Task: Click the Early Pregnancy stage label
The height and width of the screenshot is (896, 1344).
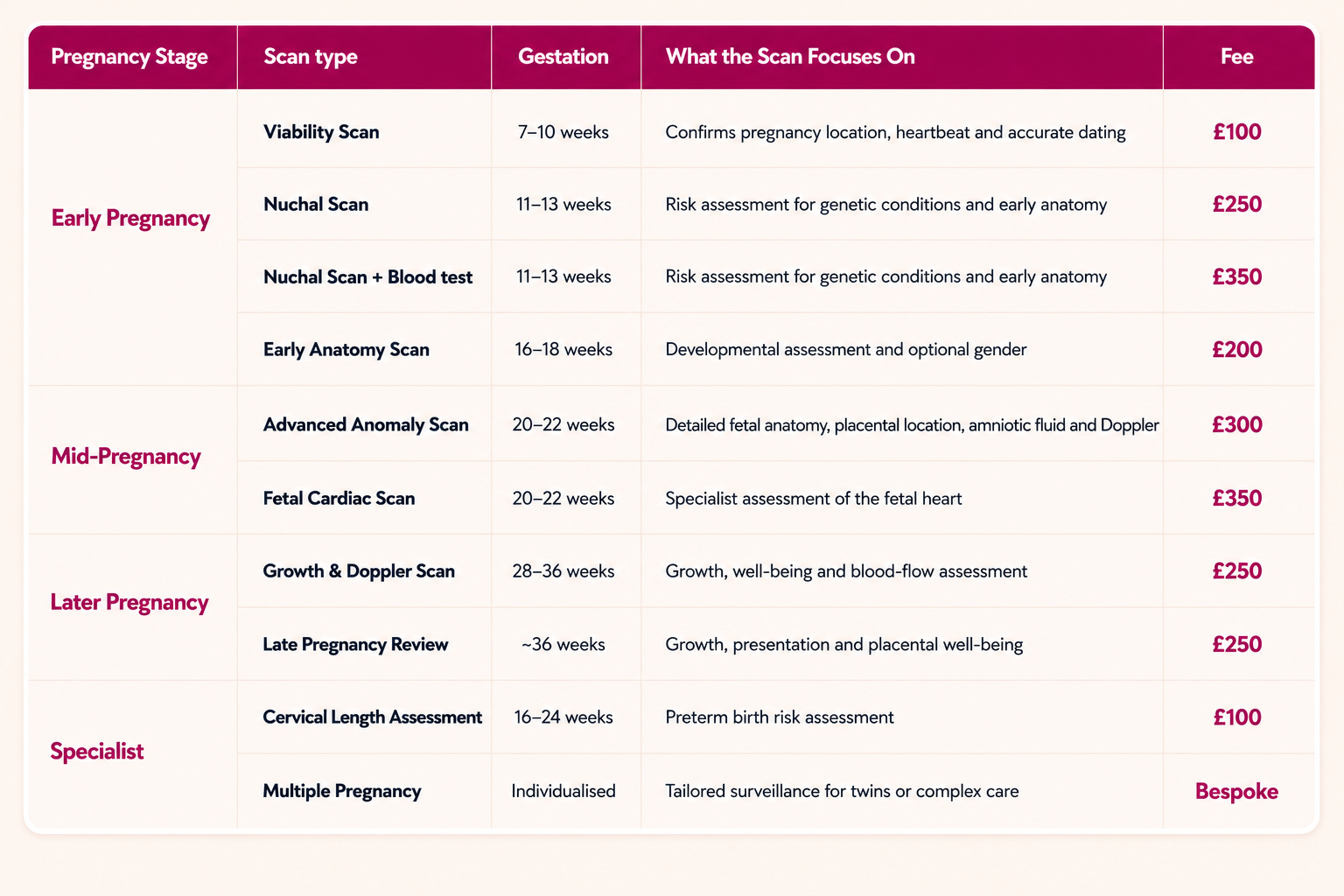Action: pos(130,218)
